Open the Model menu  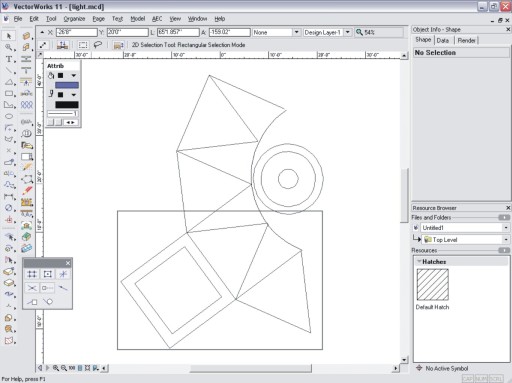[138, 19]
